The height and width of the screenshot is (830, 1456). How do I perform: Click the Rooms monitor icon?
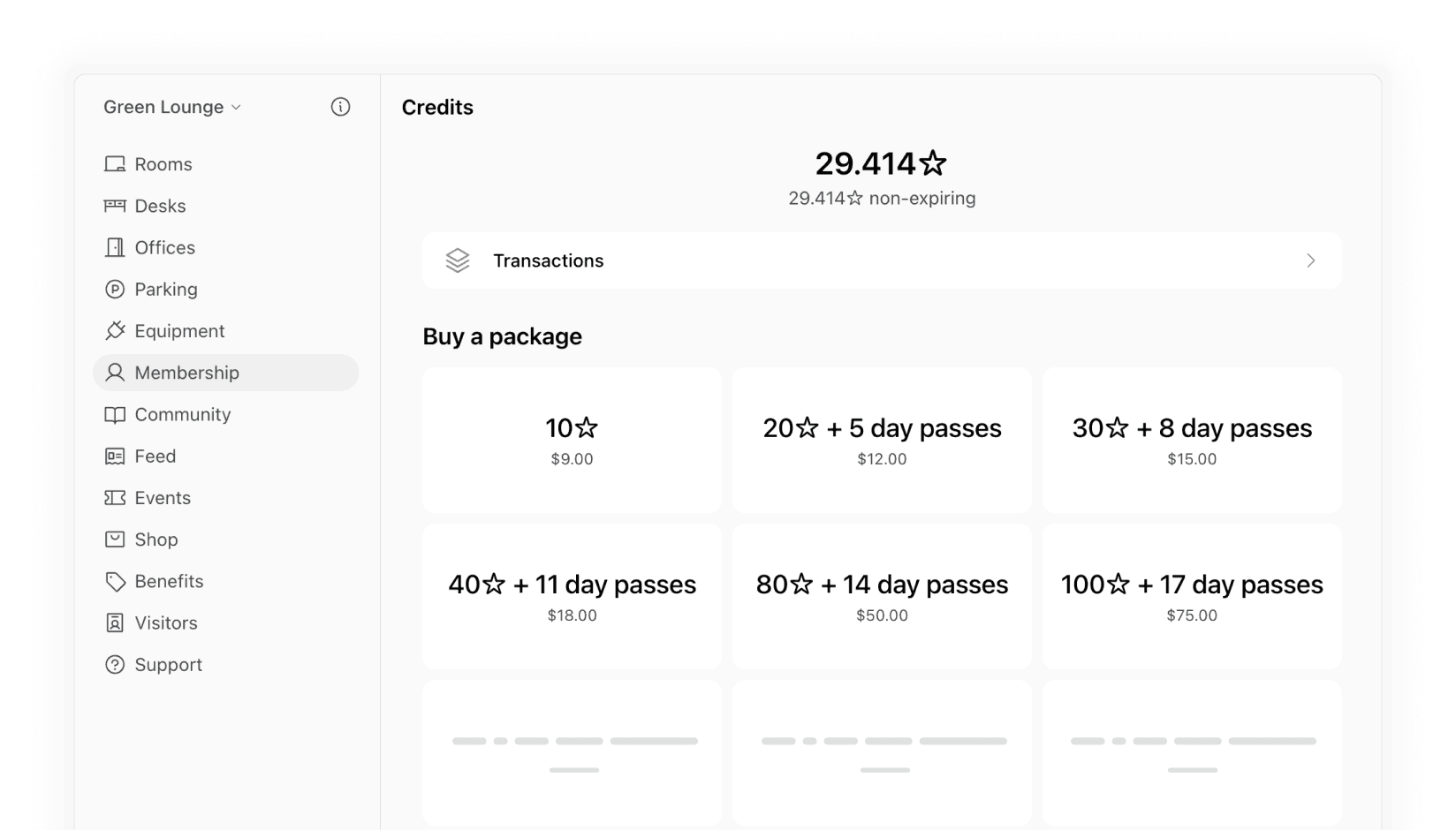click(115, 164)
